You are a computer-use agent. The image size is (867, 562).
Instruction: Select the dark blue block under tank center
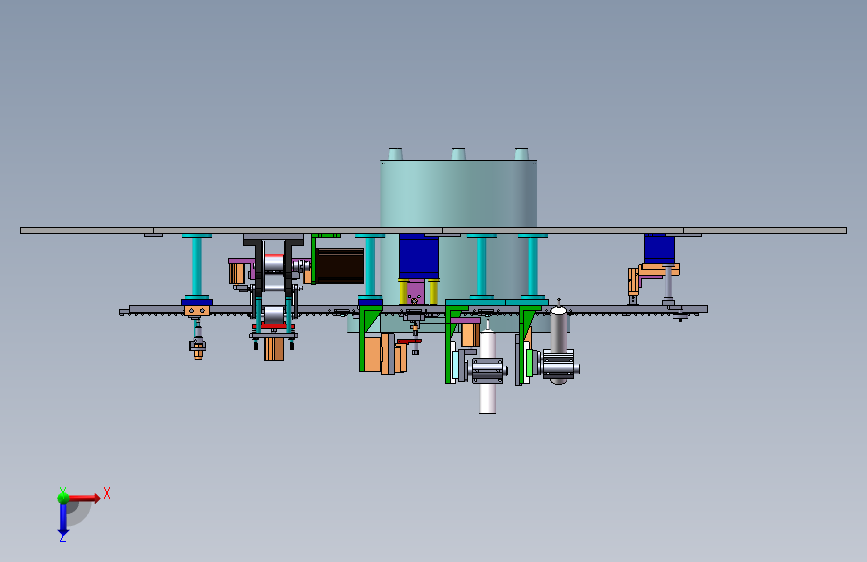tap(419, 256)
